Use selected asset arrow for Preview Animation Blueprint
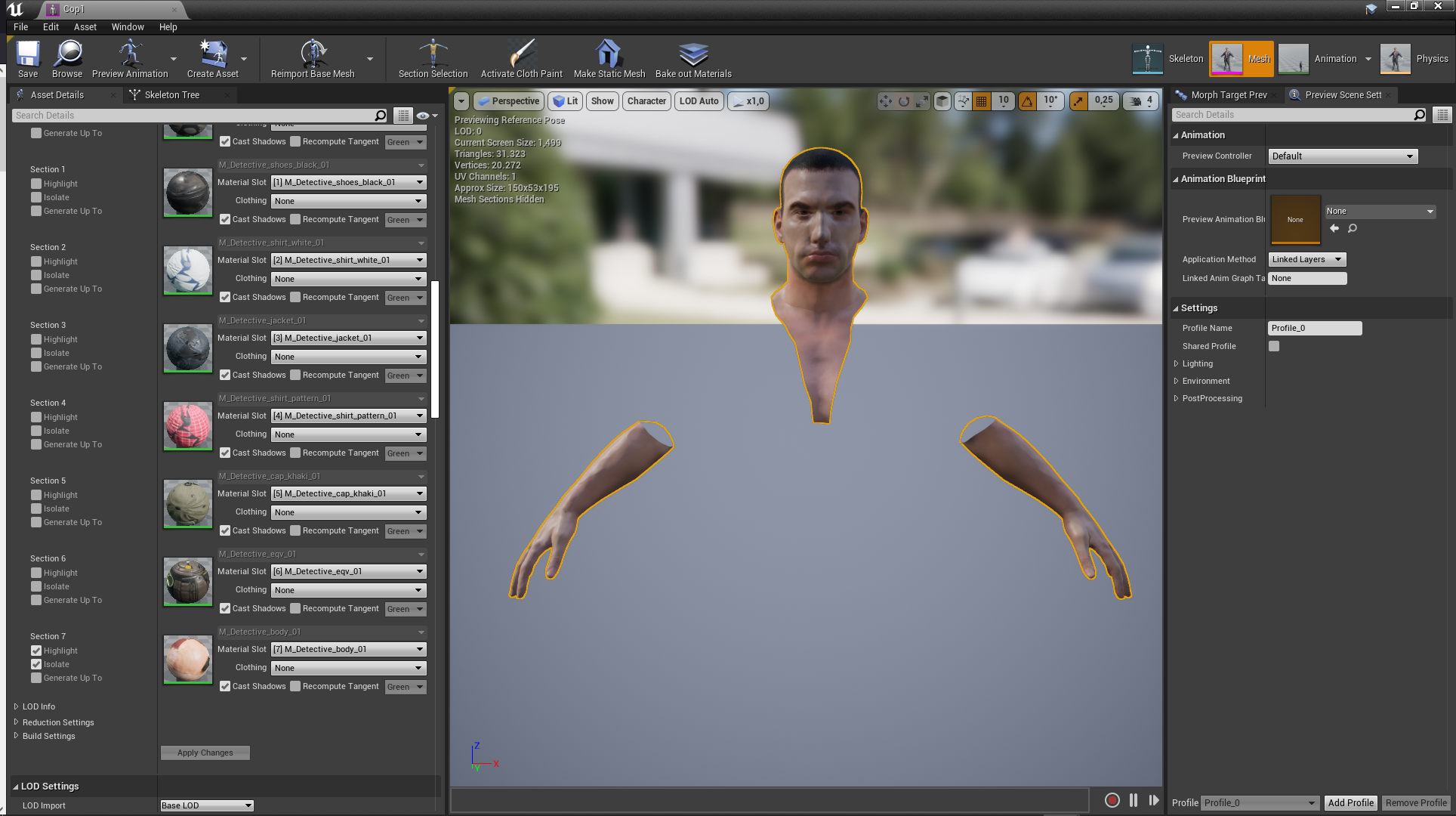This screenshot has width=1456, height=816. [1334, 228]
